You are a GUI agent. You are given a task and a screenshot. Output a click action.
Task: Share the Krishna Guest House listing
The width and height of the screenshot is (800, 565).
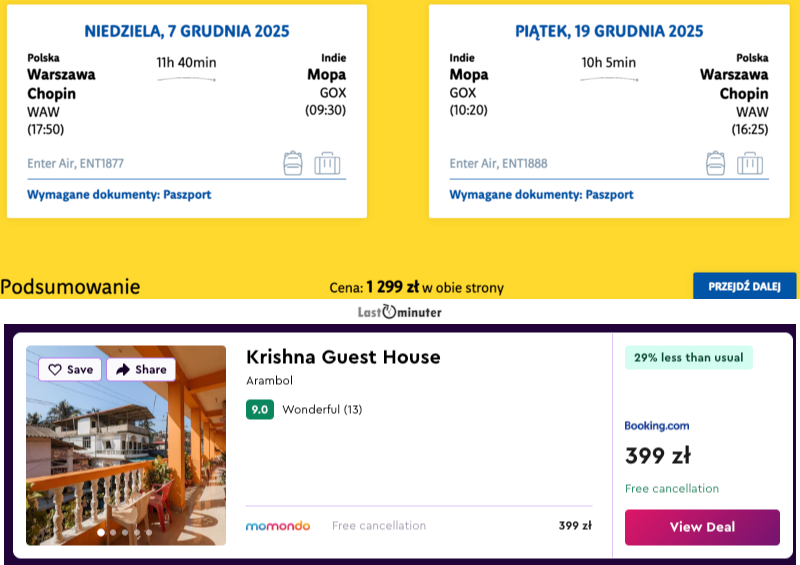(141, 369)
